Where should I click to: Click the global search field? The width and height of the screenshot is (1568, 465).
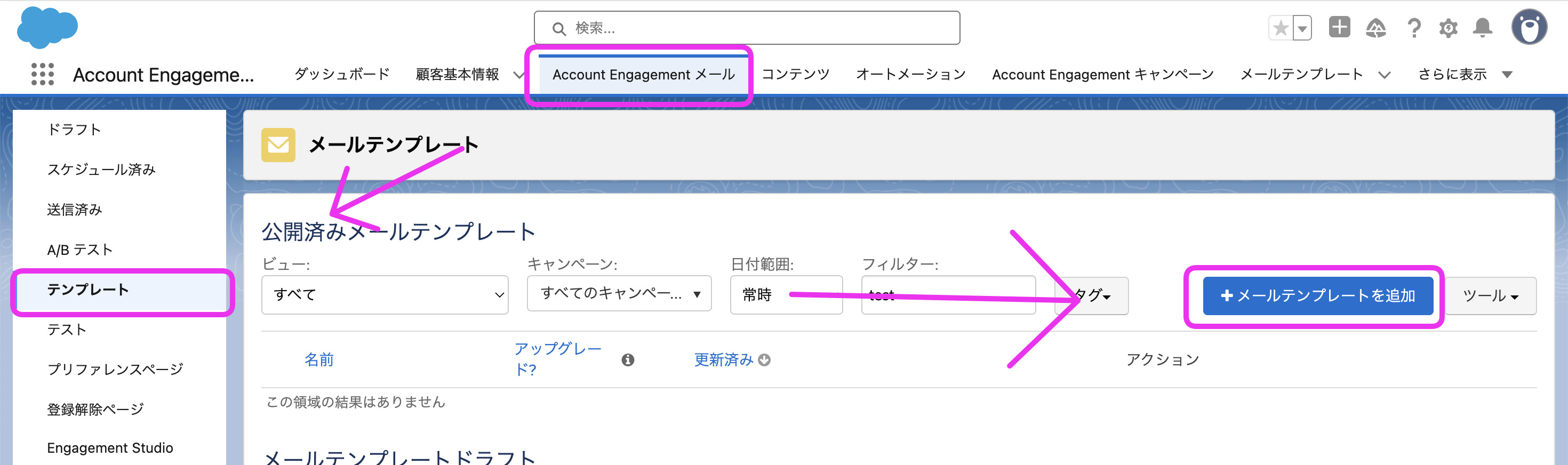click(747, 28)
